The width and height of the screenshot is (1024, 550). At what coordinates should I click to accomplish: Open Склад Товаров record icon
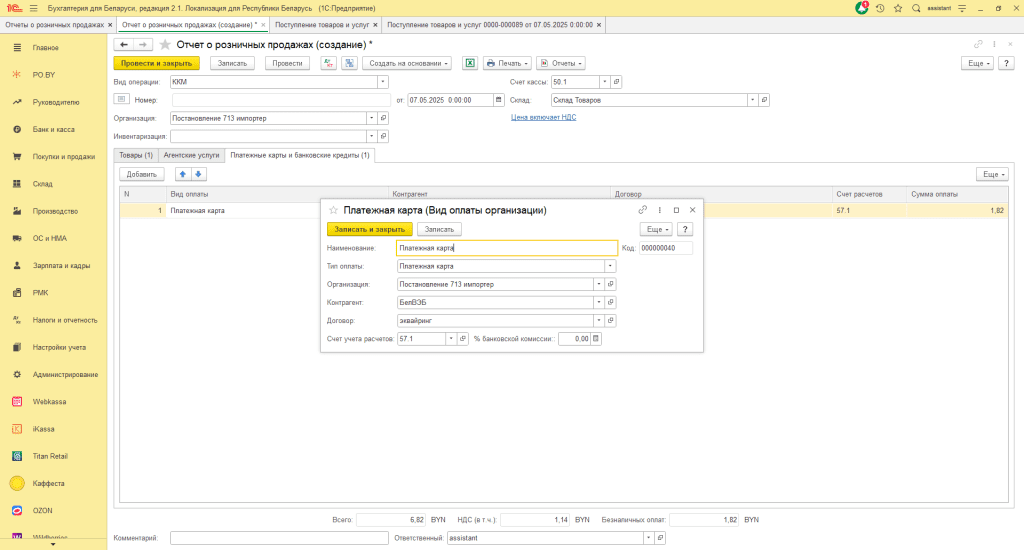click(764, 100)
